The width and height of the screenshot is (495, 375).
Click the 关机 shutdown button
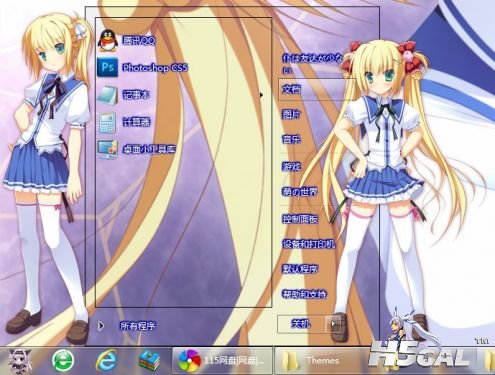coord(301,323)
